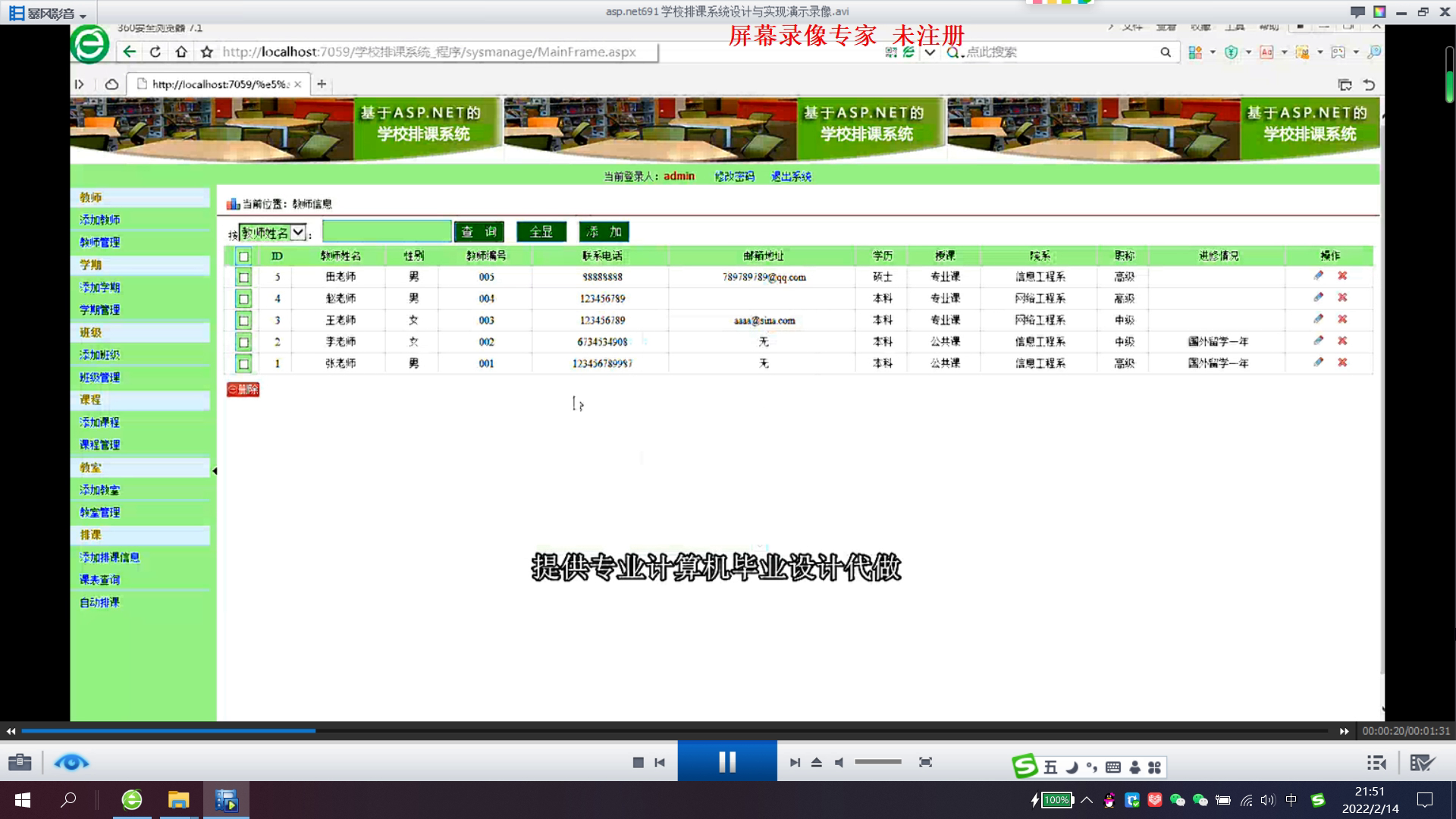
Task: Click the rewind arrows at the progress bar start
Action: coord(11,731)
